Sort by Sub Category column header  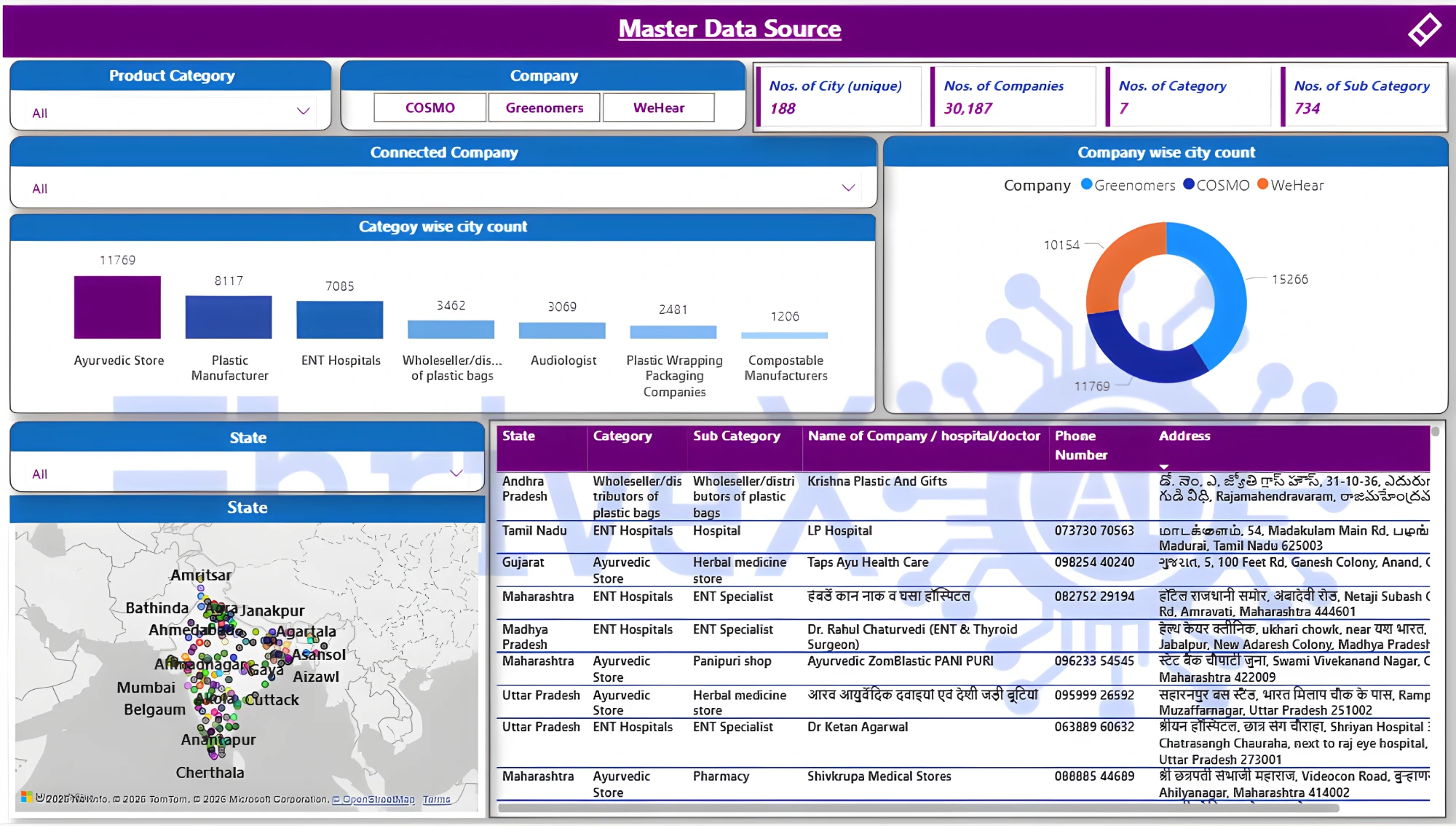coord(736,436)
